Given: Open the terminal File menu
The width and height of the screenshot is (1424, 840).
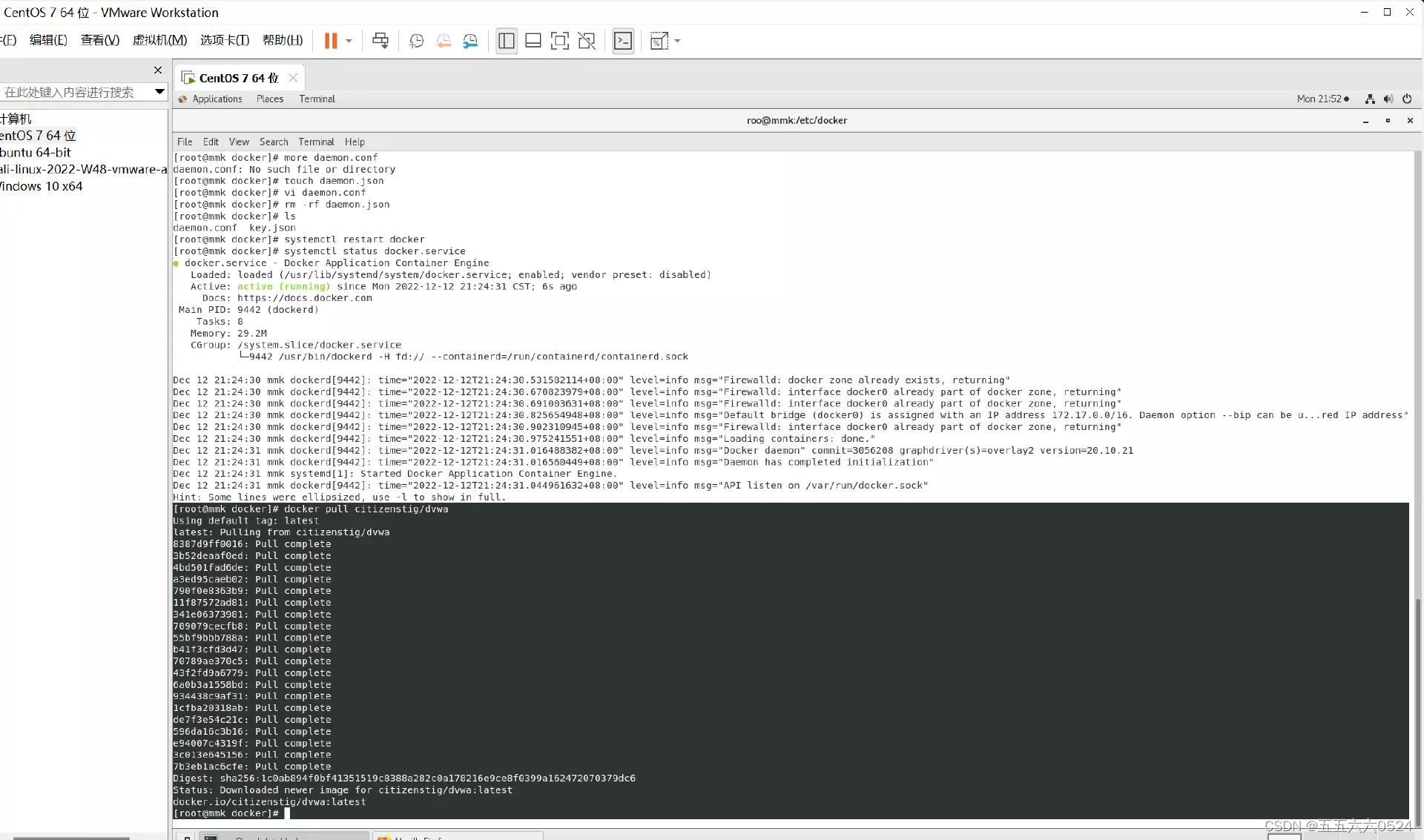Looking at the screenshot, I should click(x=185, y=142).
